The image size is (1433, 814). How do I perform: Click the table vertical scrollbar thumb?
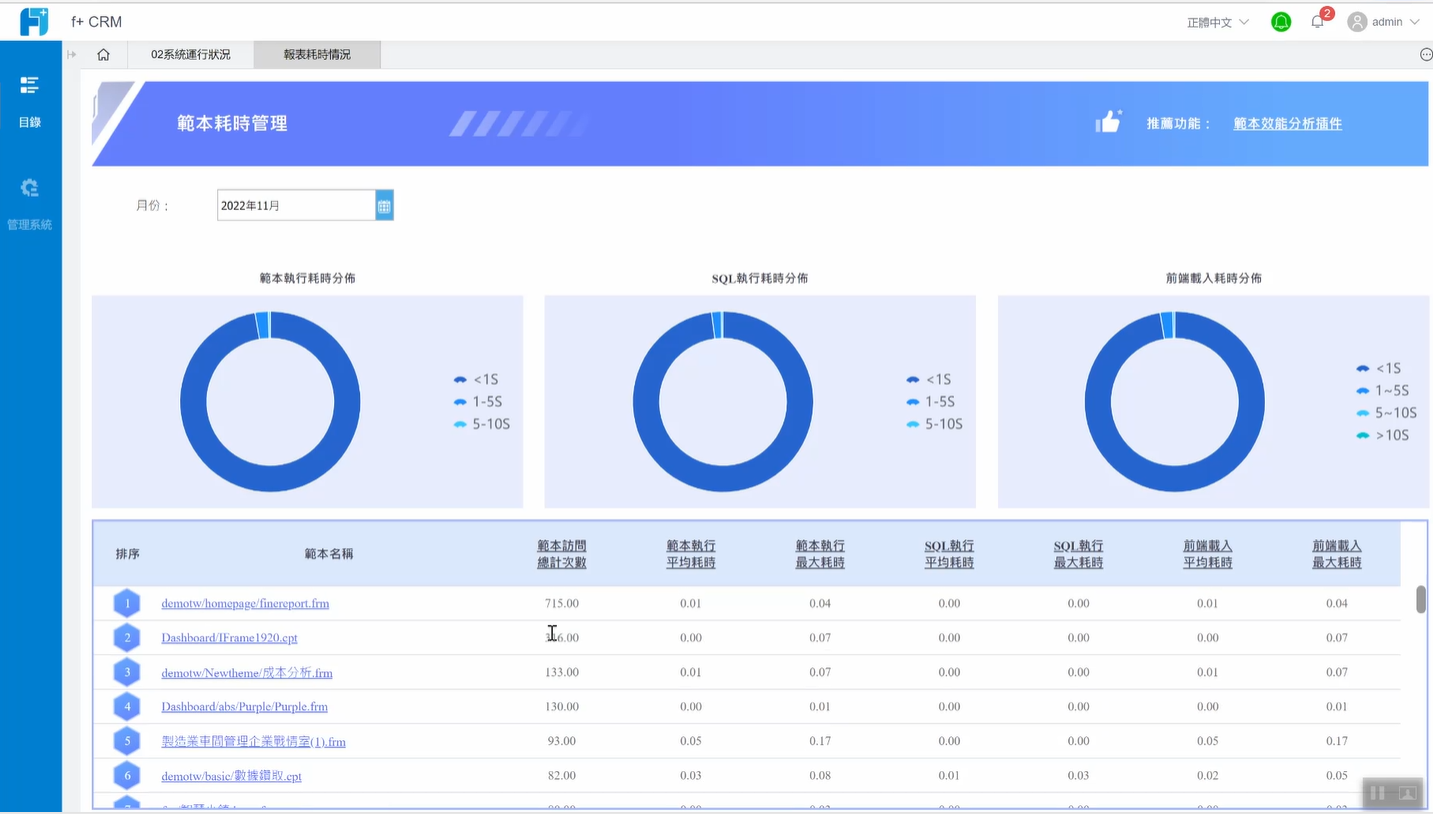[x=1421, y=600]
